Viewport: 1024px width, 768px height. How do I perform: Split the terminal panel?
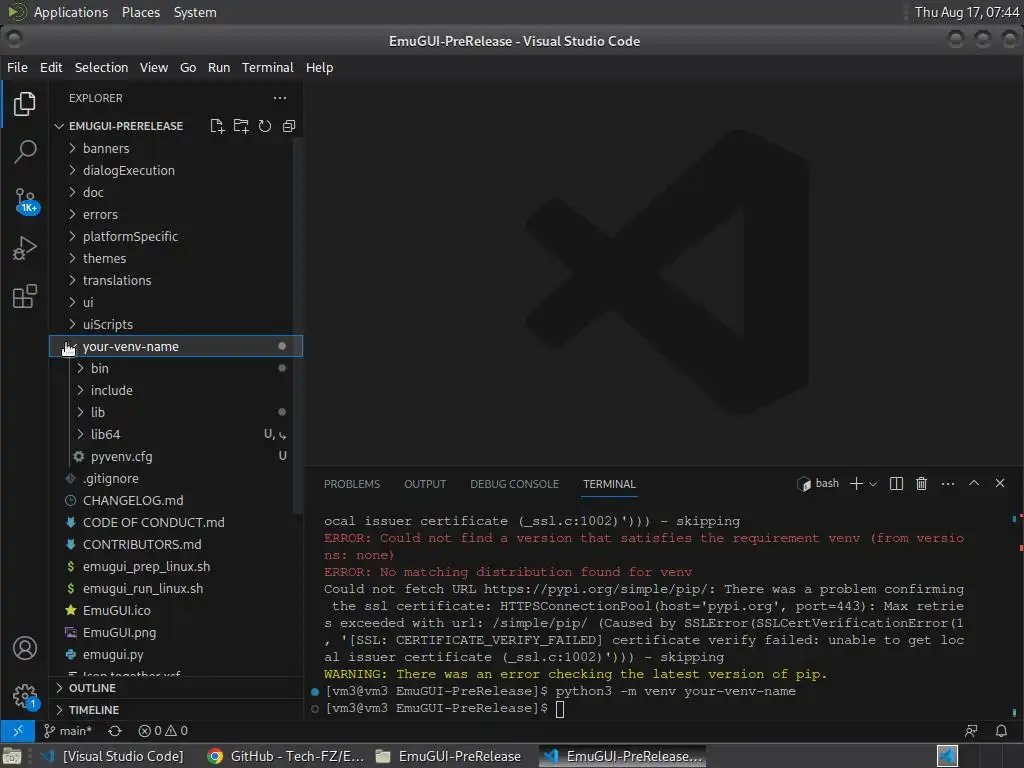pos(896,483)
